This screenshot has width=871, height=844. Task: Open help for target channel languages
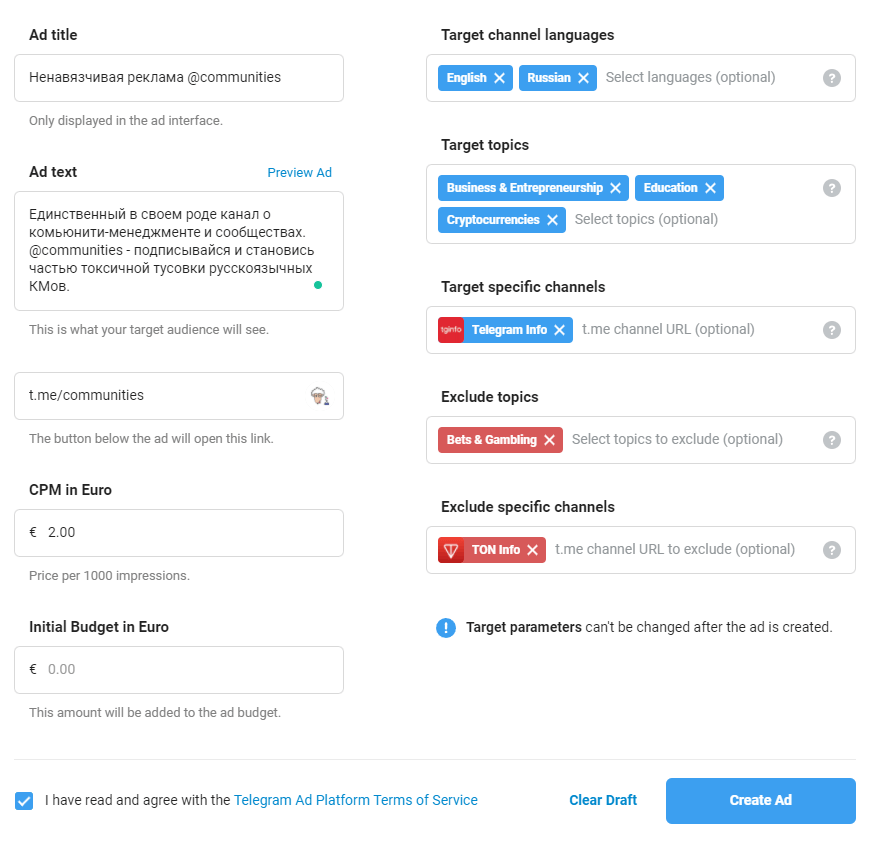click(832, 78)
